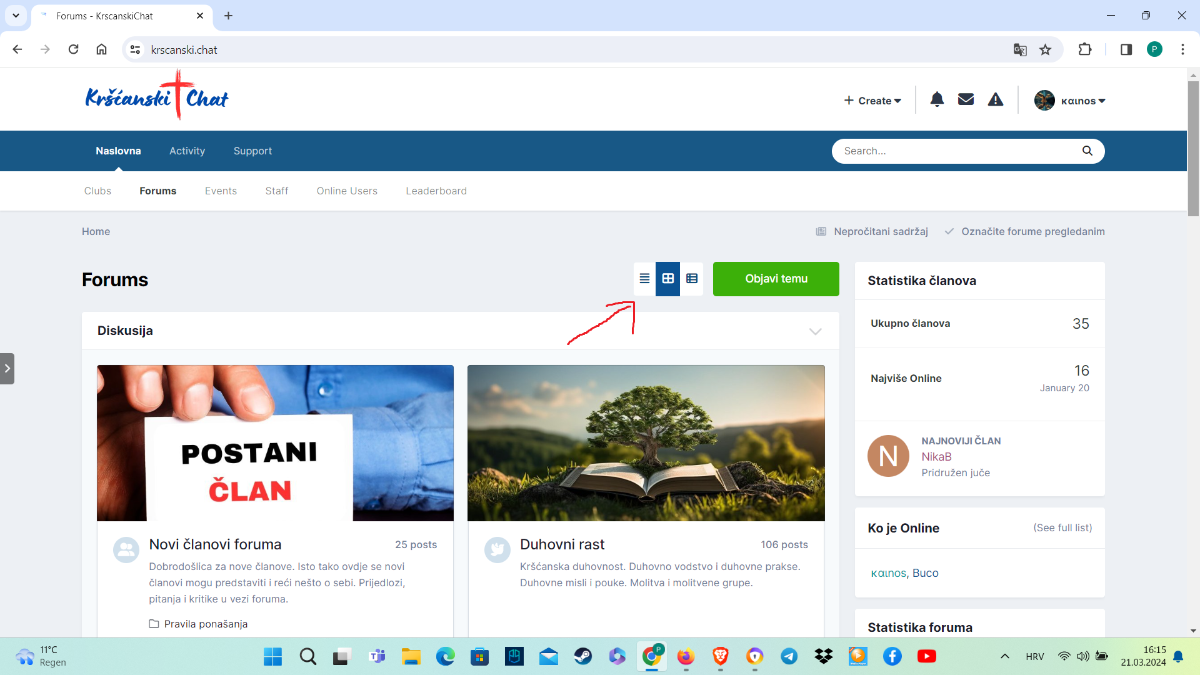Open Telegram from the taskbar
Viewport: 1200px width, 675px height.
pyautogui.click(x=789, y=656)
